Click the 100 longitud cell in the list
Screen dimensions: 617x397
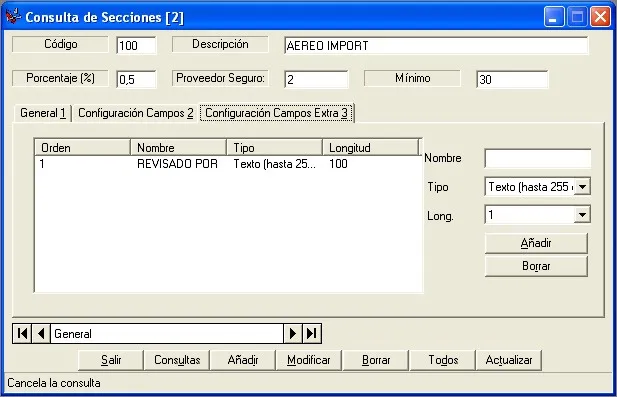(338, 164)
